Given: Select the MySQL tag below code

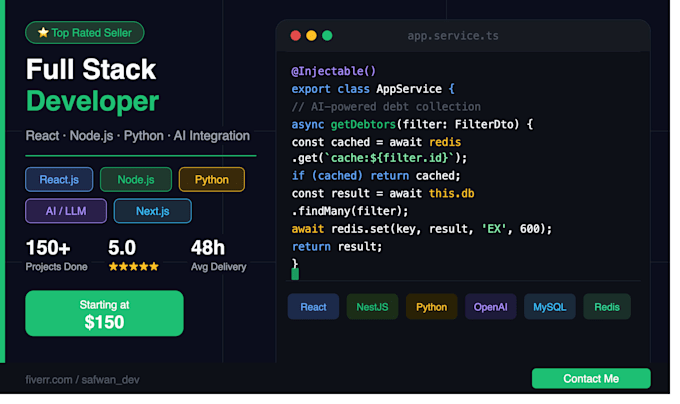Looking at the screenshot, I should tap(549, 307).
